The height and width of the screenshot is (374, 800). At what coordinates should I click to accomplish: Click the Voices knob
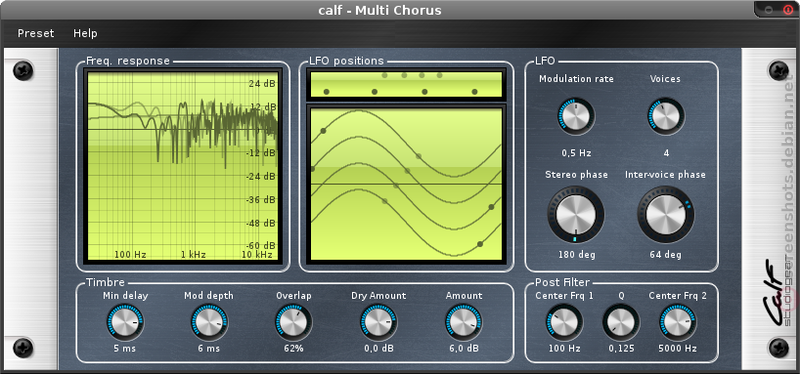pos(666,116)
